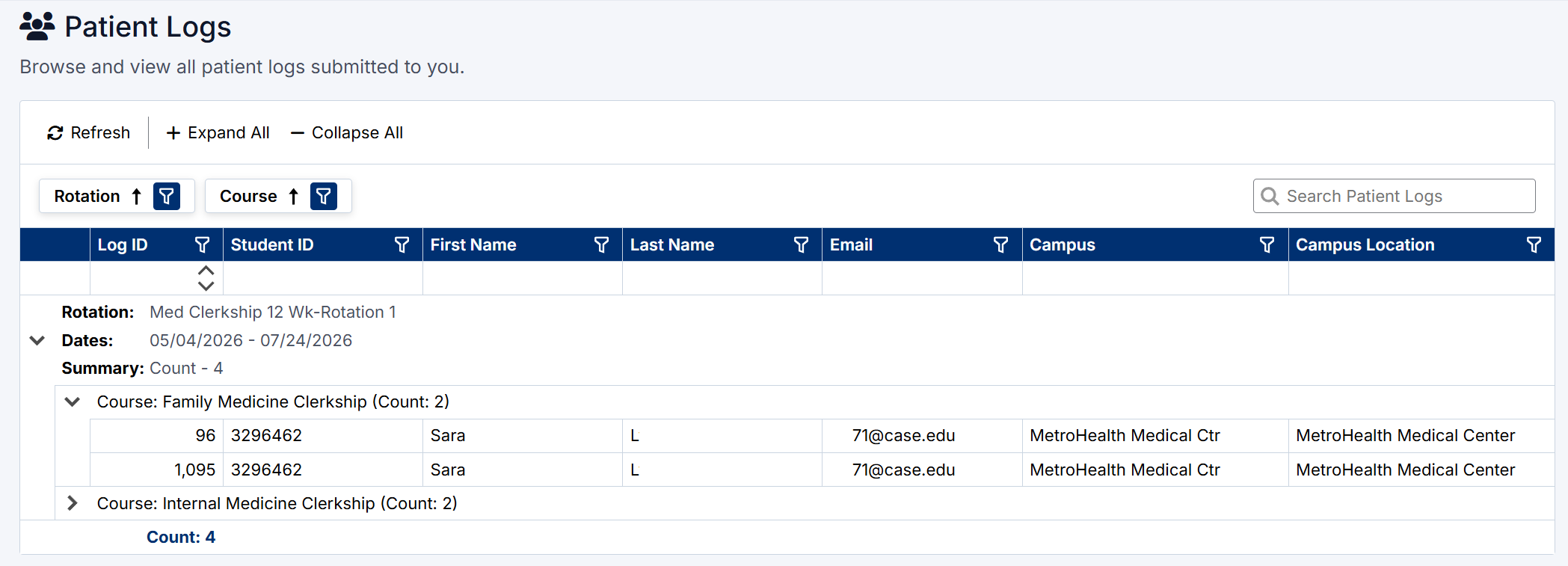Refresh the patient logs list
Screen dimensions: 1568x566
pyautogui.click(x=89, y=133)
